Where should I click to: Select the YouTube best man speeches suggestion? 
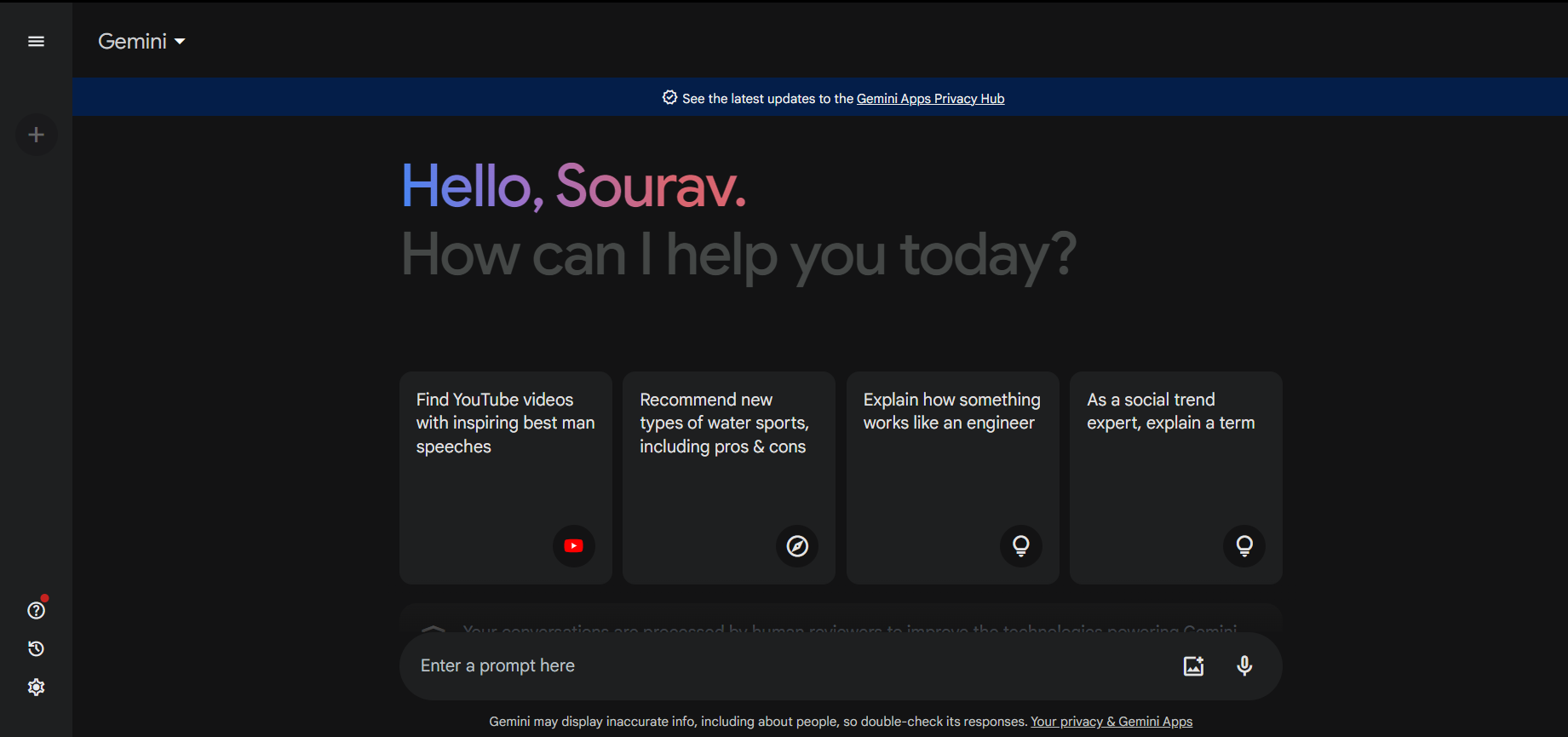506,477
